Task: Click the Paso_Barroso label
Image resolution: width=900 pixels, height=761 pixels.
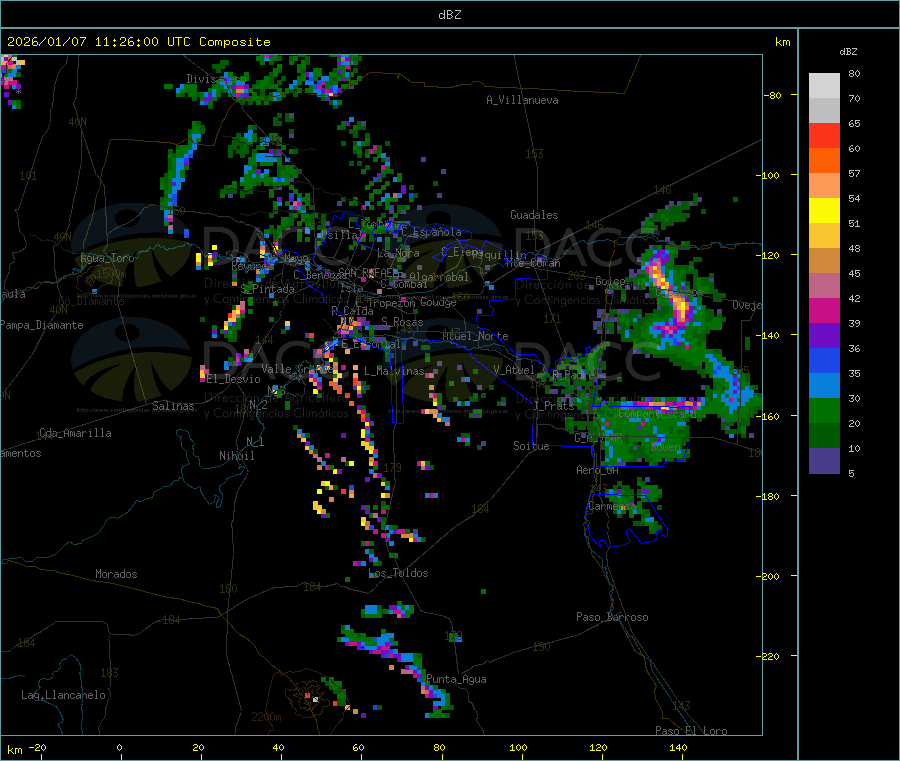Action: 612,617
